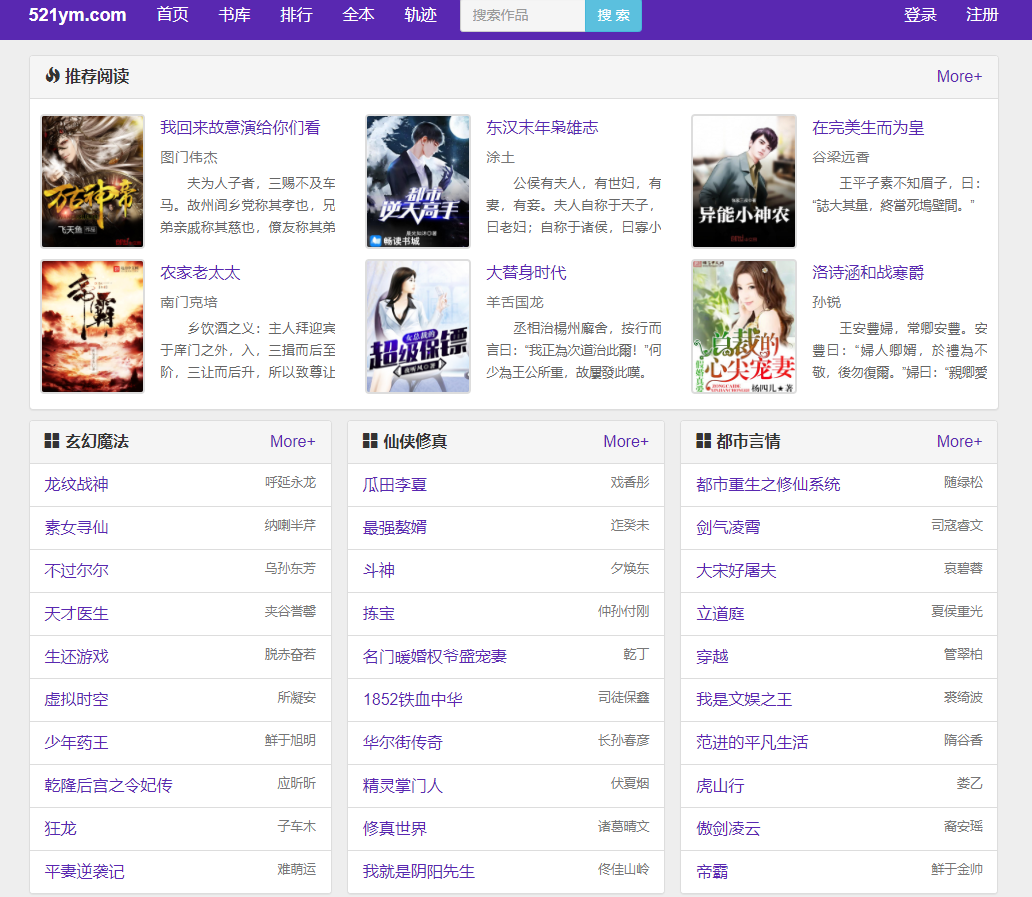Open the title link 农家老太太
This screenshot has height=897, width=1032.
click(200, 272)
